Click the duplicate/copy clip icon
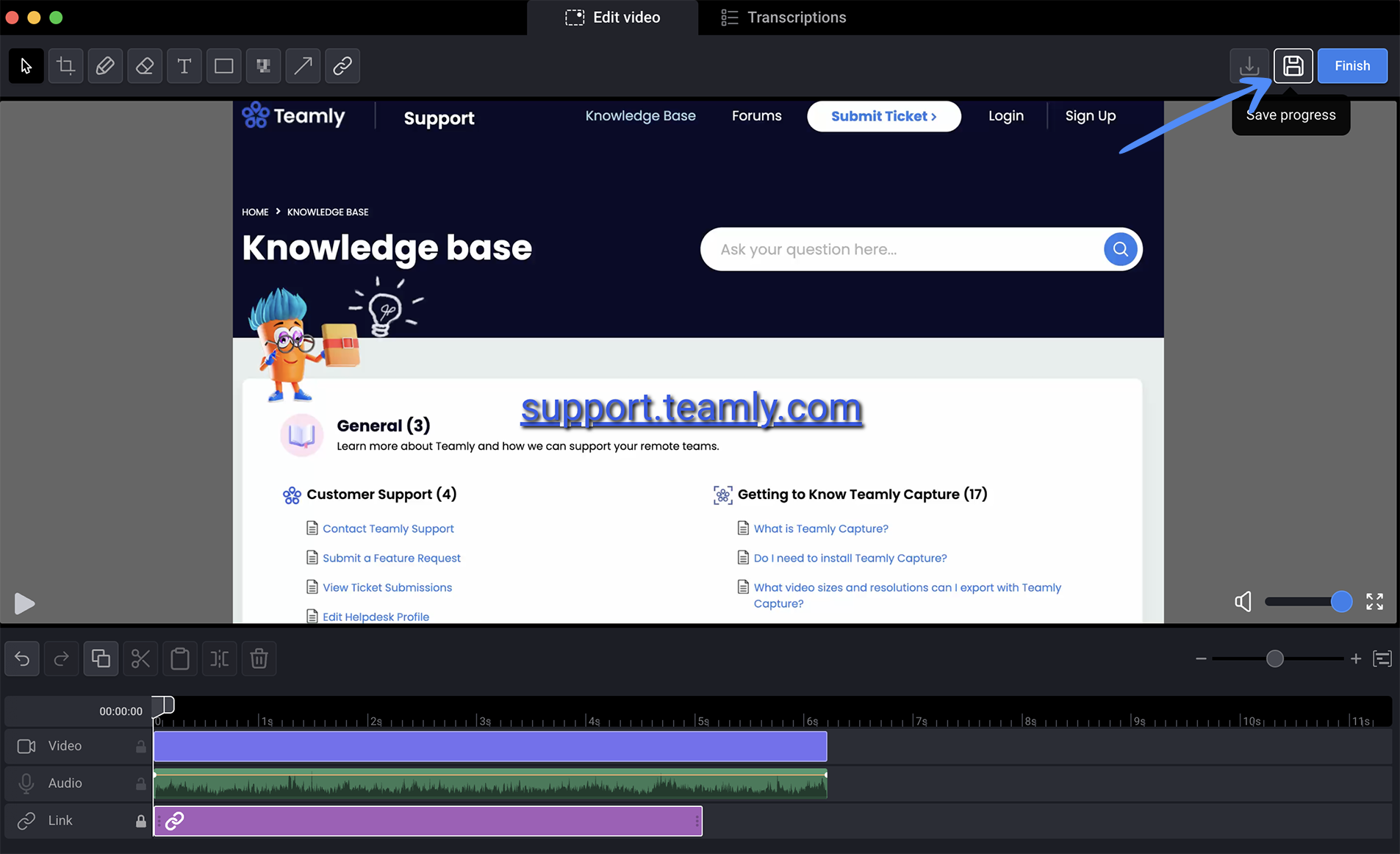The width and height of the screenshot is (1400, 854). pyautogui.click(x=101, y=659)
